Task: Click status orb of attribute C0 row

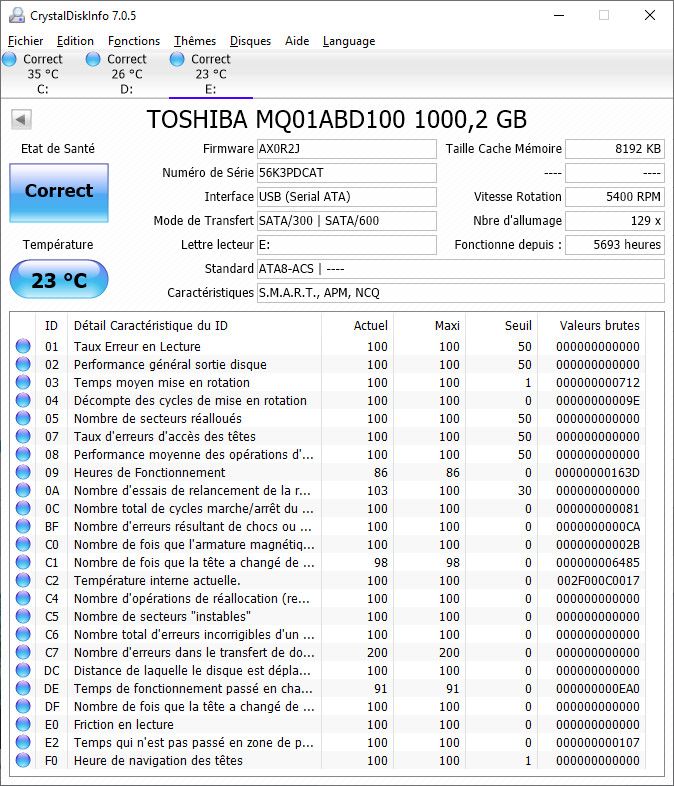Action: (x=23, y=544)
